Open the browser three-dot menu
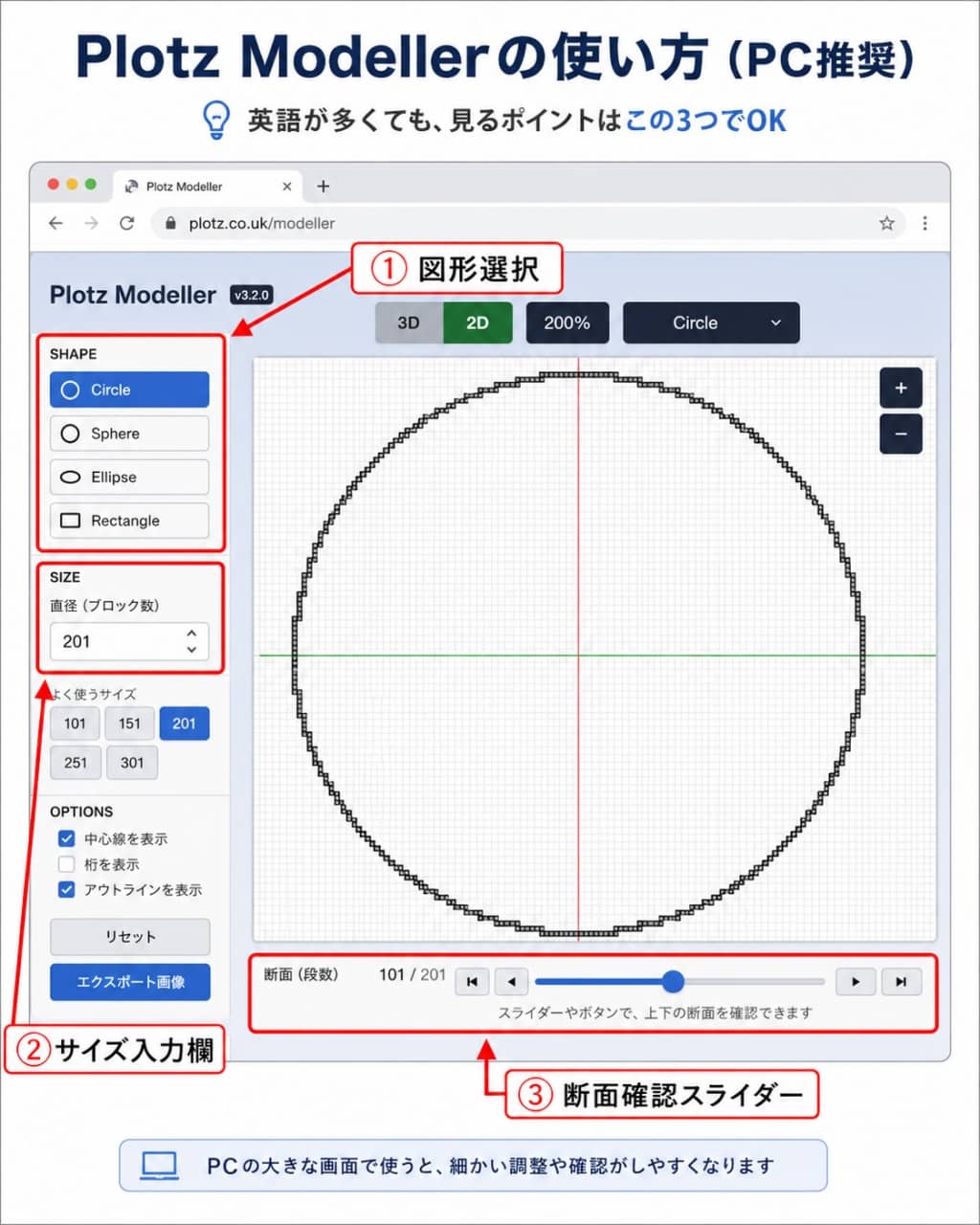The image size is (980, 1225). click(x=924, y=223)
